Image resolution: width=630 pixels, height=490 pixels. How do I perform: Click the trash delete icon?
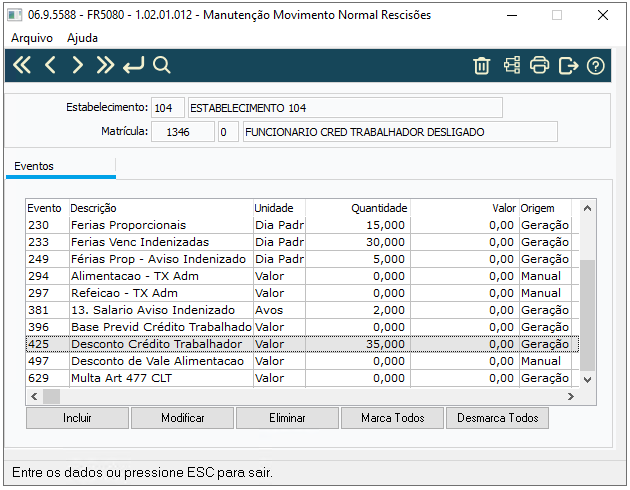pos(481,66)
